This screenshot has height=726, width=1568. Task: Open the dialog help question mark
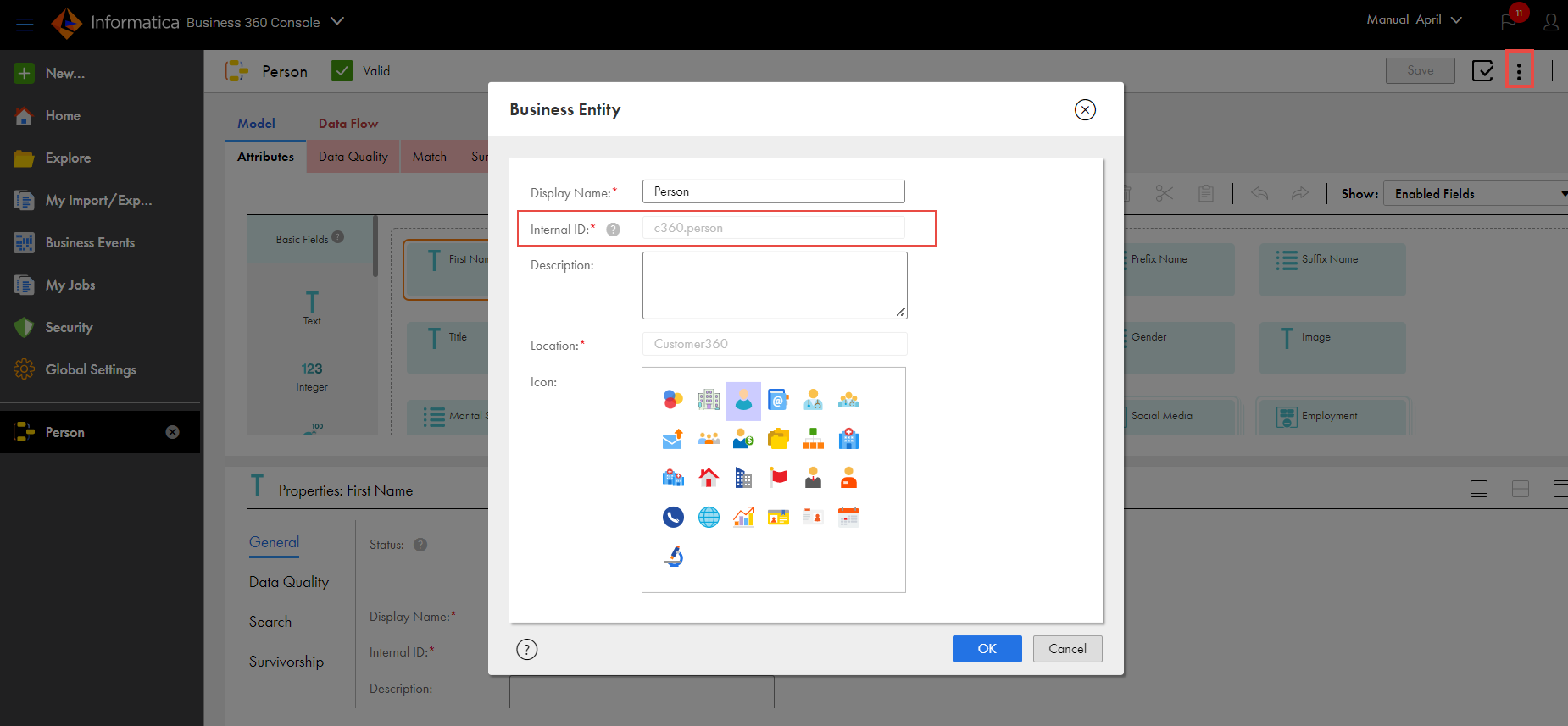(x=527, y=650)
